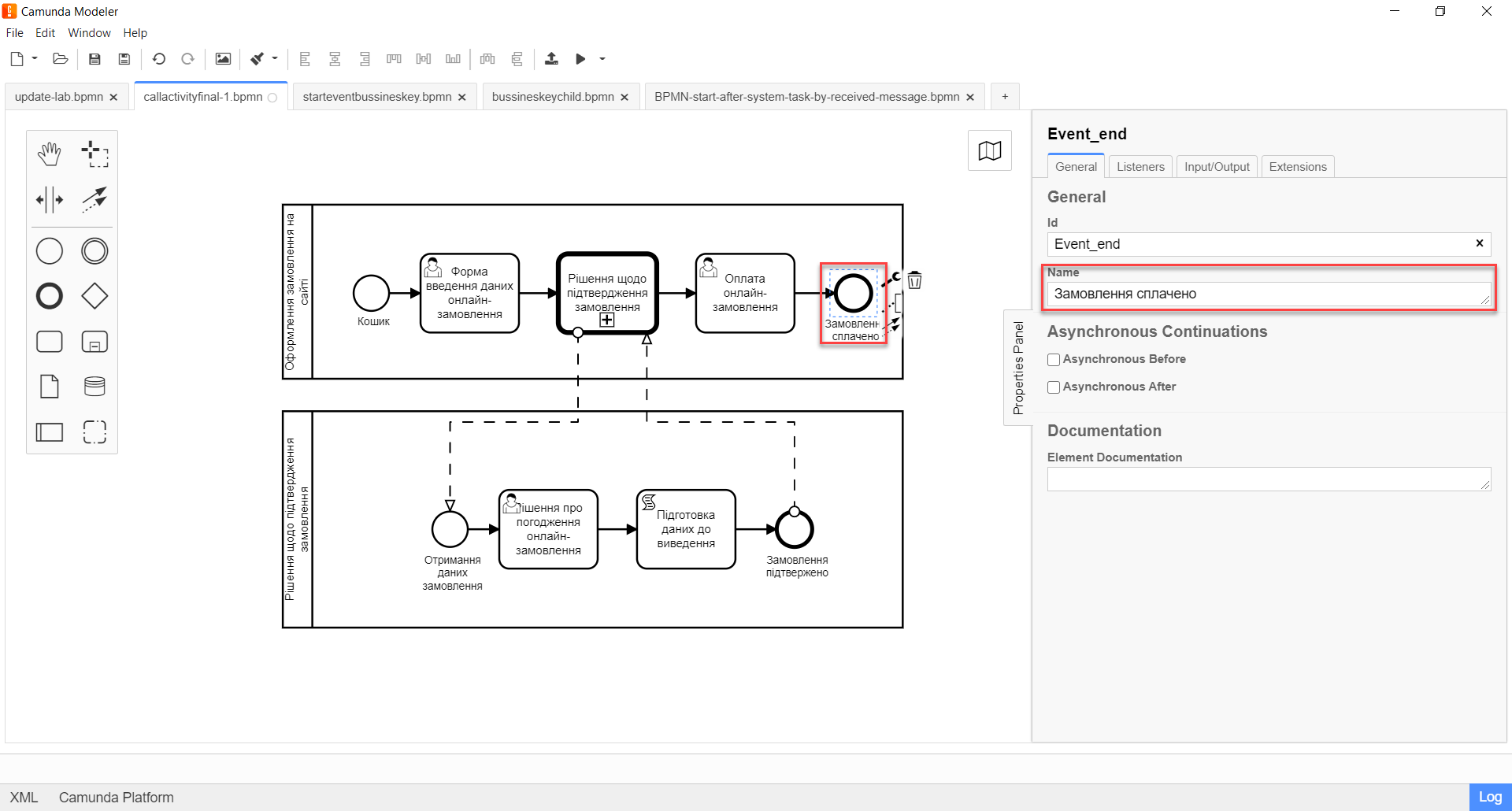1512x811 pixels.
Task: Click the Element Documentation text area
Action: [1269, 479]
